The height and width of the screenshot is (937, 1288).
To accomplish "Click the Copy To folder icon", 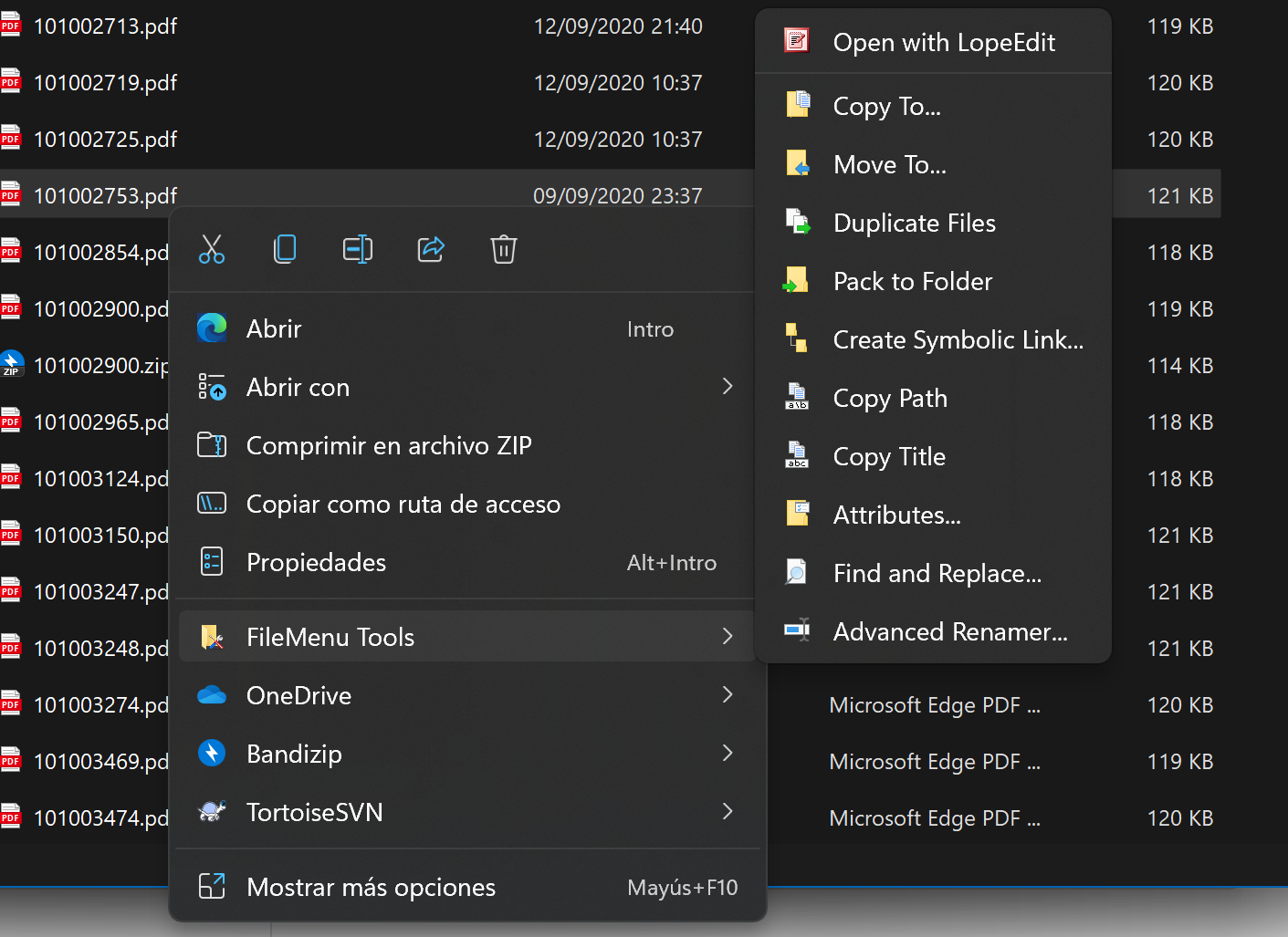I will pyautogui.click(x=798, y=104).
